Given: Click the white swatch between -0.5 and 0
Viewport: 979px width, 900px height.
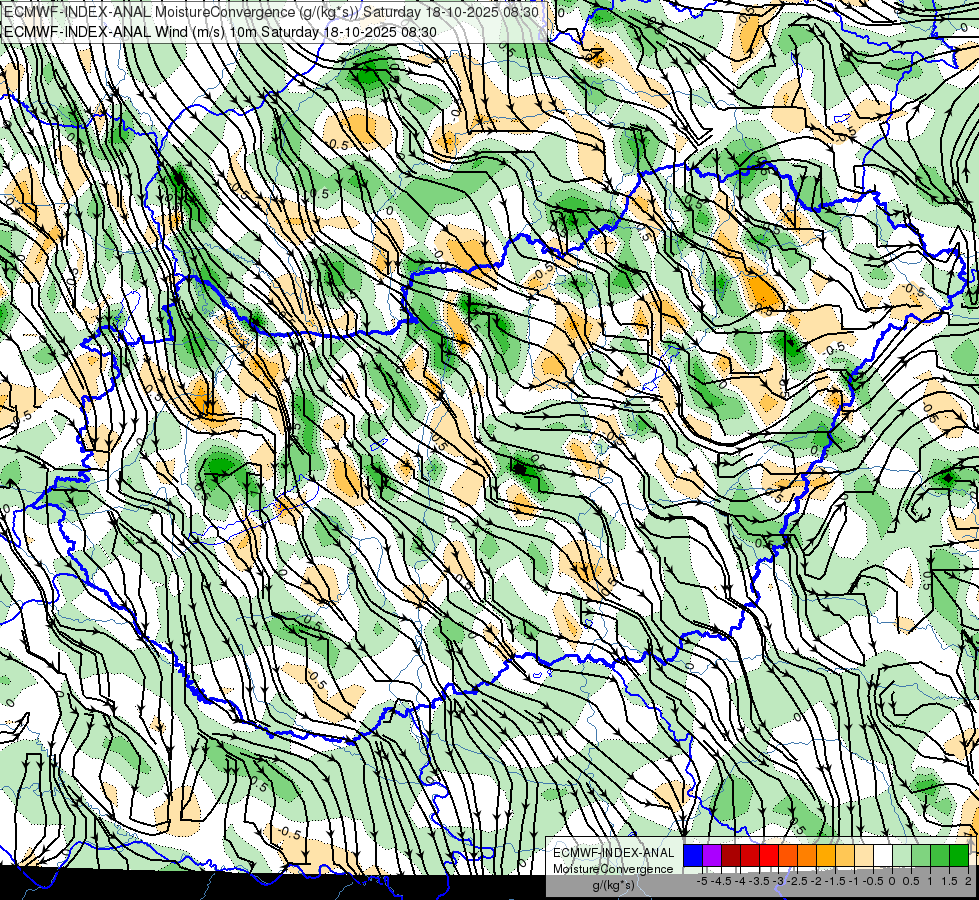Looking at the screenshot, I should point(883,855).
